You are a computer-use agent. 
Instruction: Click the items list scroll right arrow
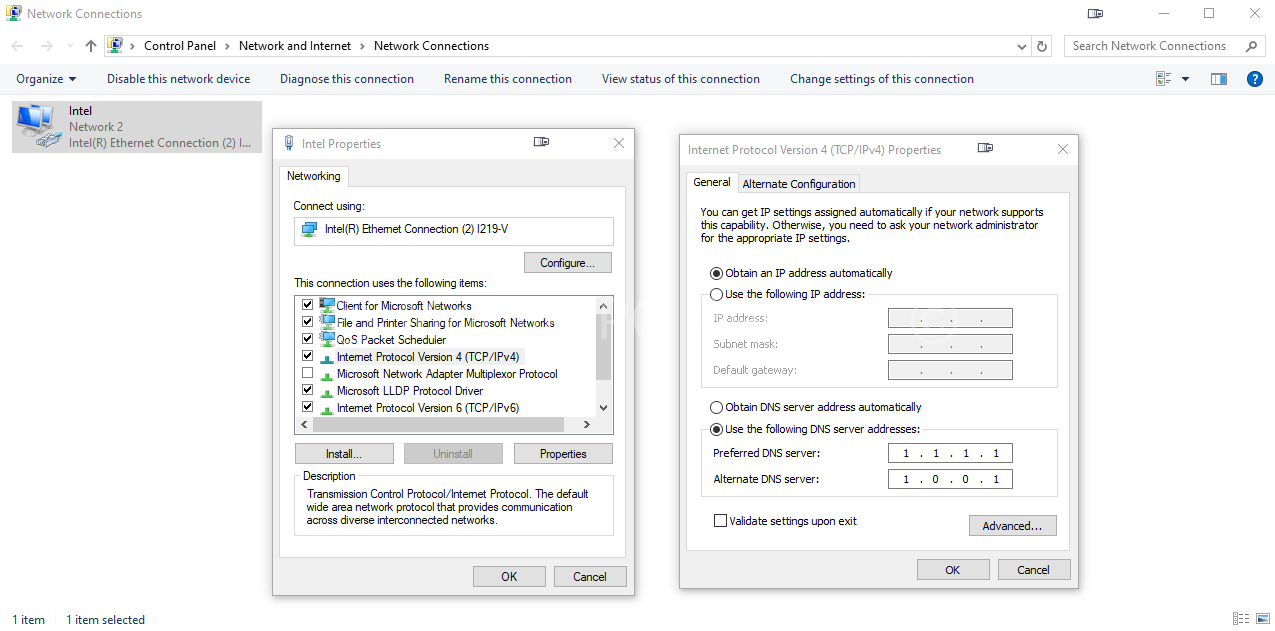point(587,425)
